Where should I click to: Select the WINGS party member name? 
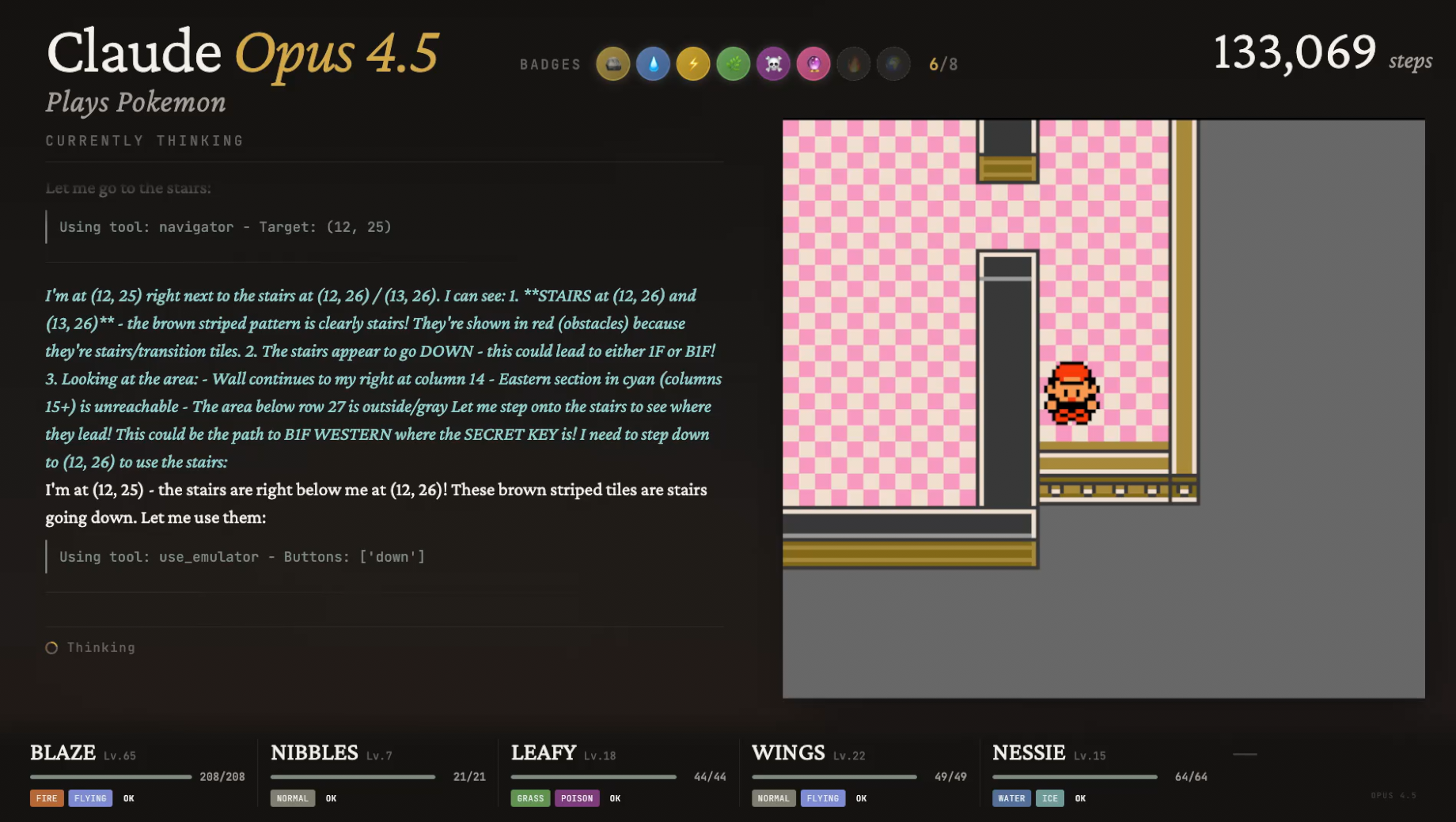[x=788, y=752]
